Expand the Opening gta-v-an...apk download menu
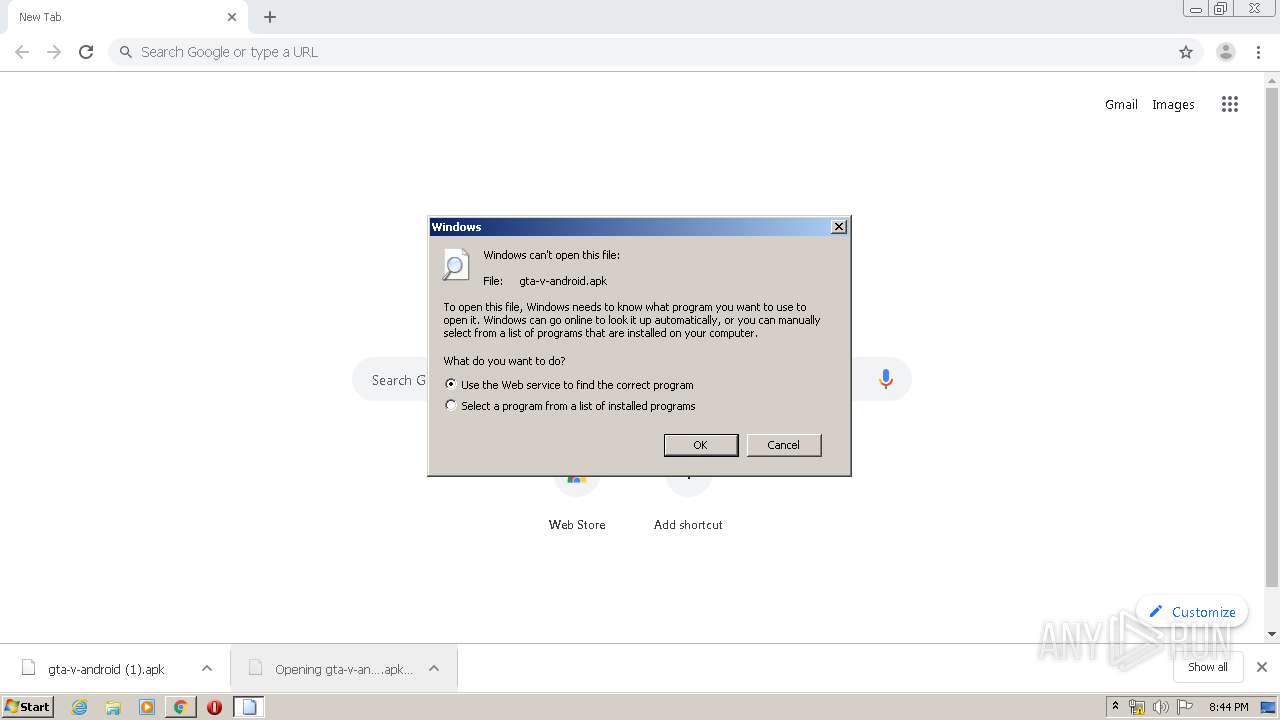The width and height of the screenshot is (1280, 720). 434,669
